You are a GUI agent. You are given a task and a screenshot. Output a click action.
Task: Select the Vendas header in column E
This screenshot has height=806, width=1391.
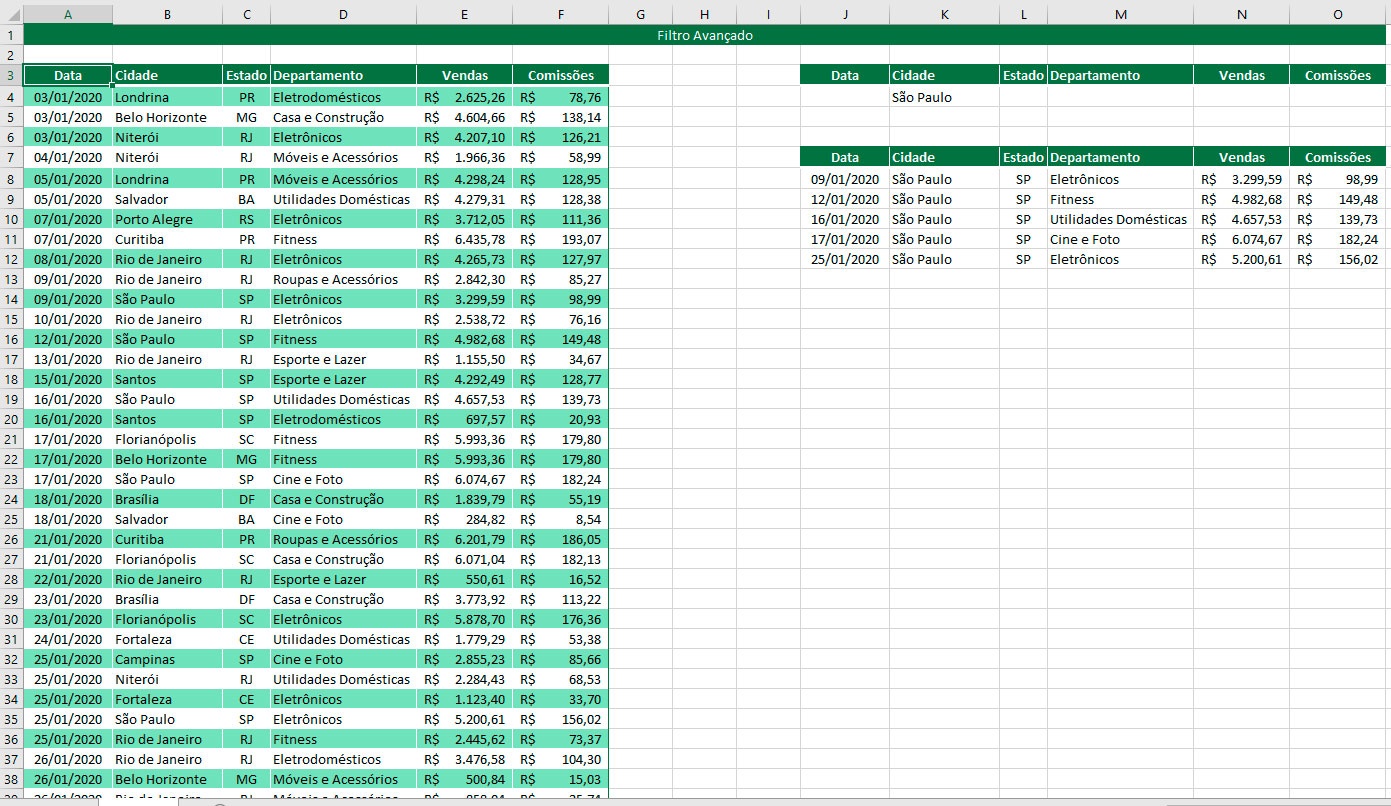coord(464,75)
